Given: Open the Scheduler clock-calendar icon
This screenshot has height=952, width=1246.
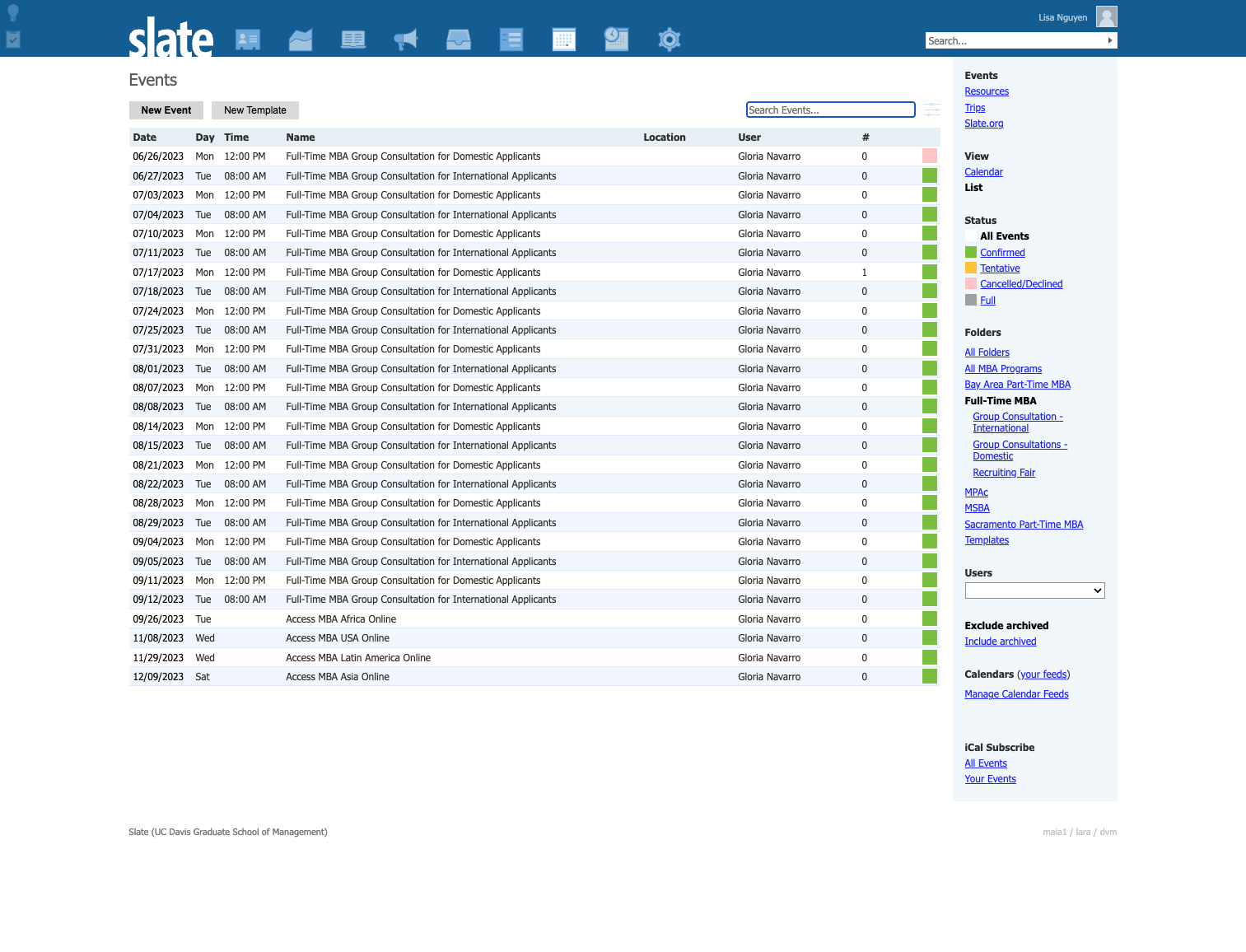Looking at the screenshot, I should click(x=617, y=40).
